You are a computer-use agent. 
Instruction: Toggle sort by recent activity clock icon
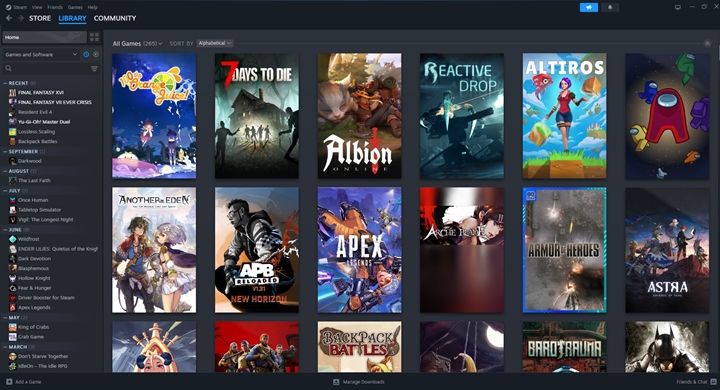pos(86,54)
